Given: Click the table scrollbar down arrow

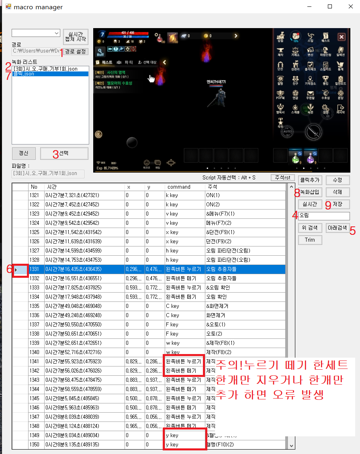Looking at the screenshot, I should pos(291,445).
